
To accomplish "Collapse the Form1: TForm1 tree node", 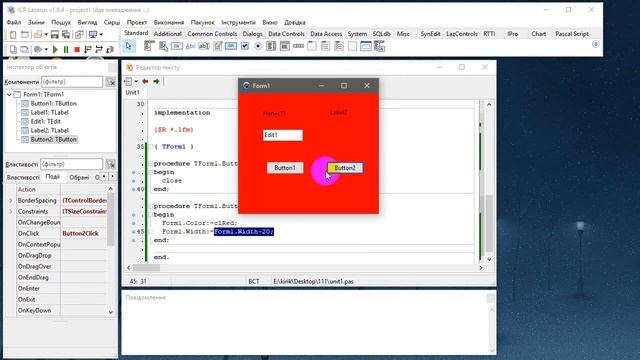I will coord(9,95).
